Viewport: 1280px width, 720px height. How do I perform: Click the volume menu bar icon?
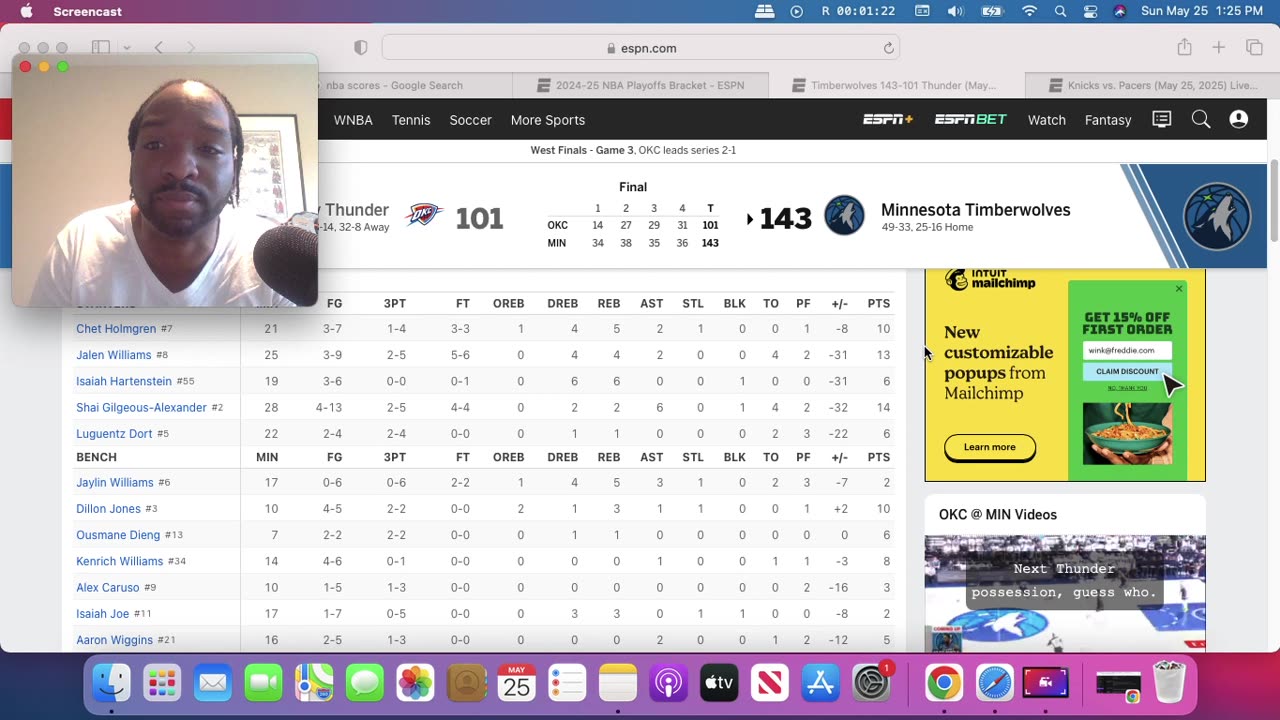(x=955, y=11)
